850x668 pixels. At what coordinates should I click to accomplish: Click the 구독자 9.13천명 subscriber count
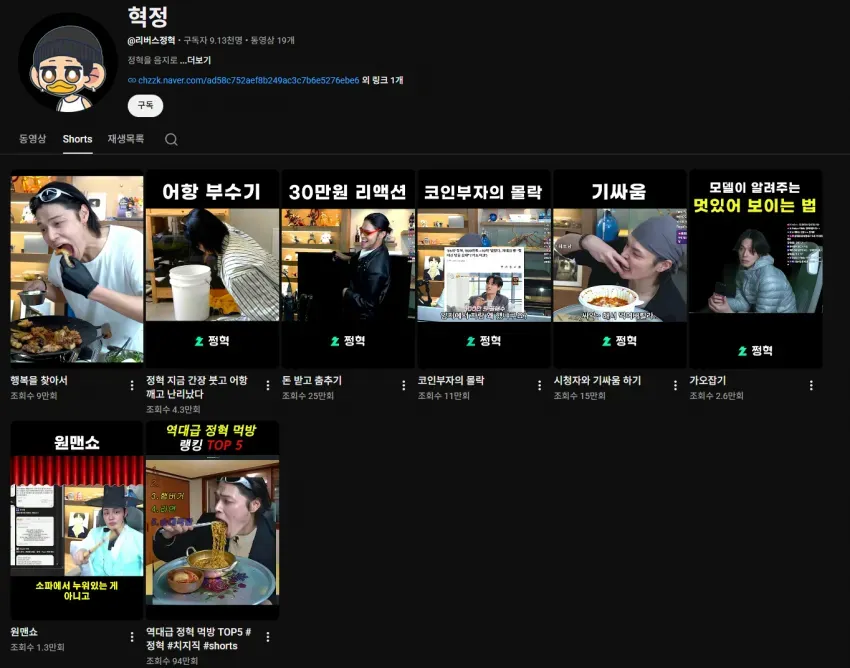pyautogui.click(x=212, y=40)
